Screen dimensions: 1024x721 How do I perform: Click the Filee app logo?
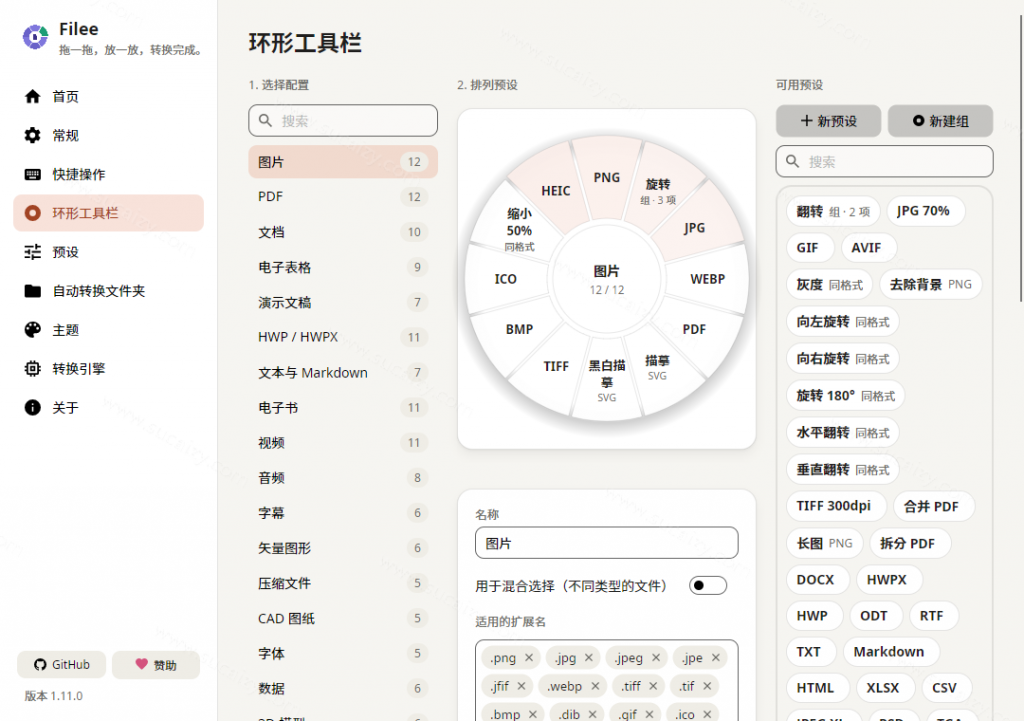[35, 37]
